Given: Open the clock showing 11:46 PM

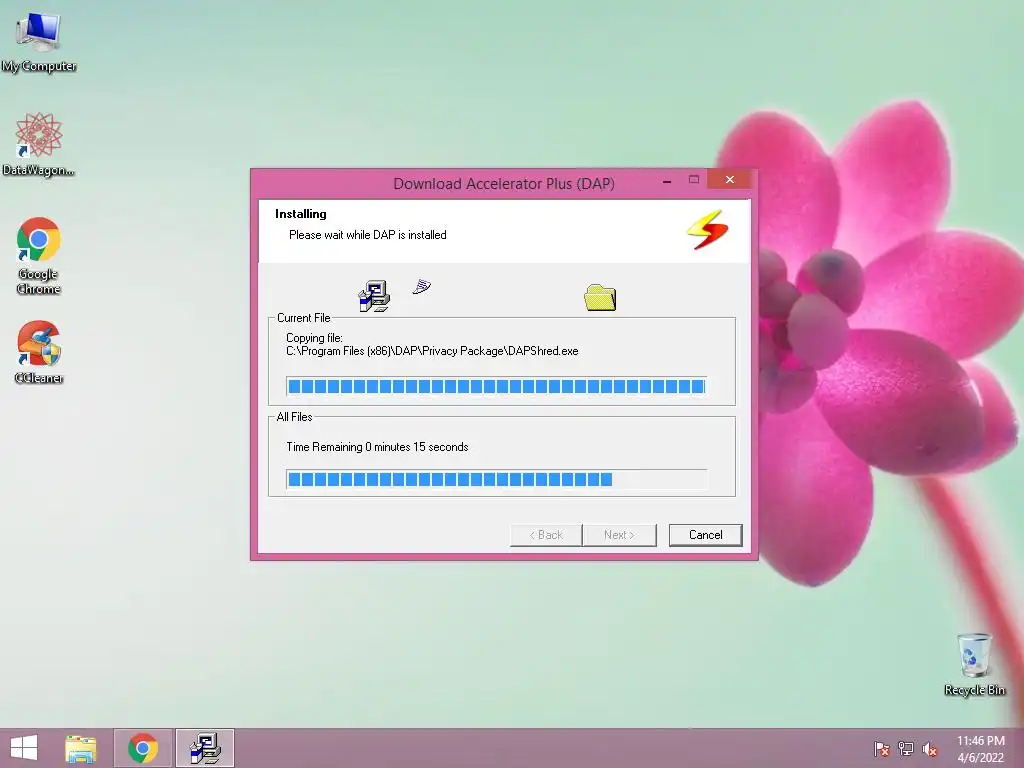Looking at the screenshot, I should tap(981, 749).
